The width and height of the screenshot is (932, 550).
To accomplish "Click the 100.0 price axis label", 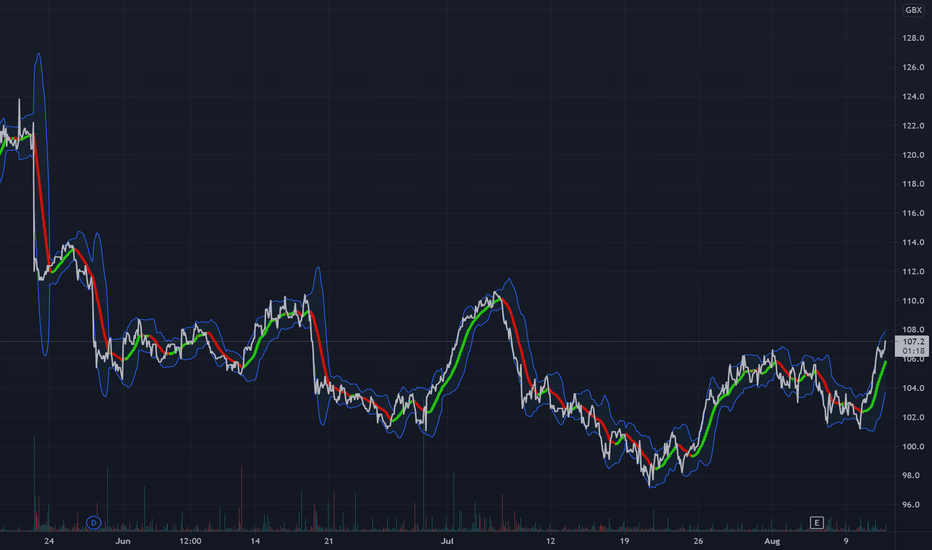I will pos(913,447).
